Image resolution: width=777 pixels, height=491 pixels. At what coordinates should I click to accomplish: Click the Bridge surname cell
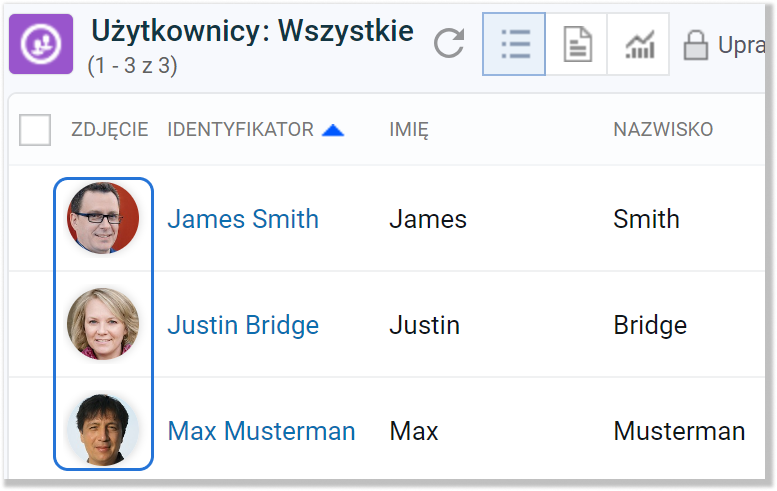pos(650,325)
